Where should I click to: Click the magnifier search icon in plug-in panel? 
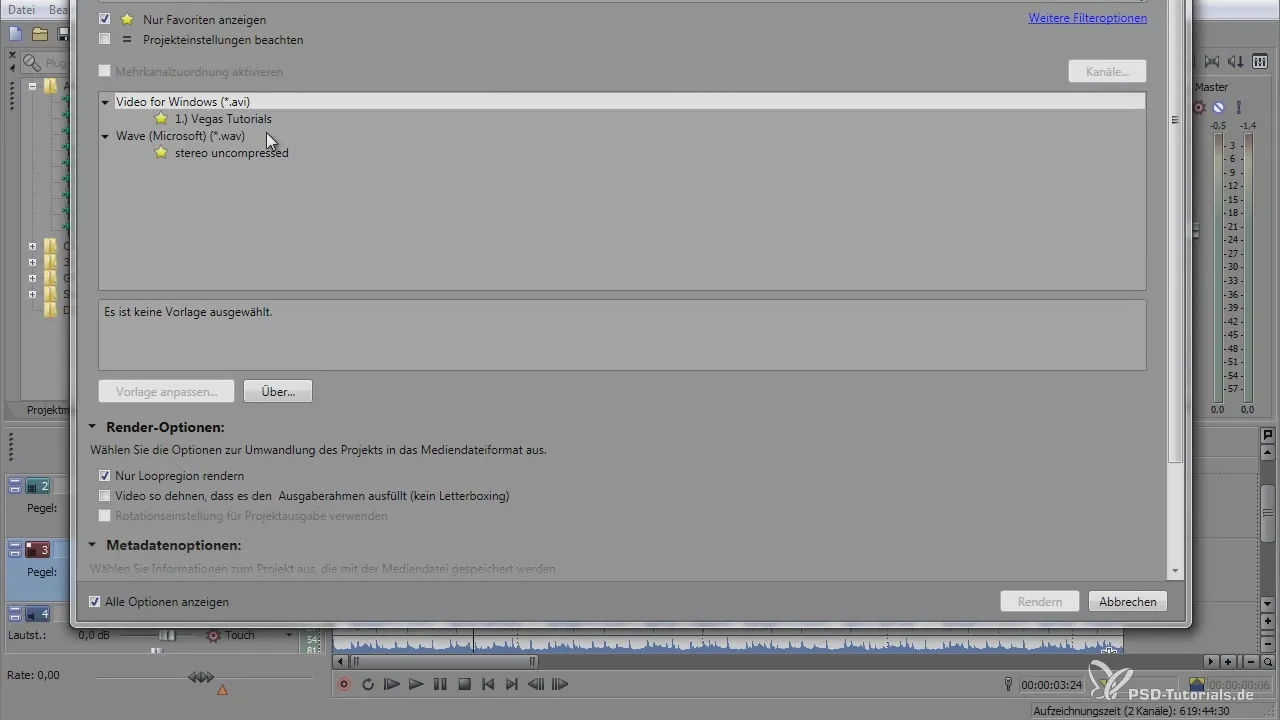[x=32, y=63]
